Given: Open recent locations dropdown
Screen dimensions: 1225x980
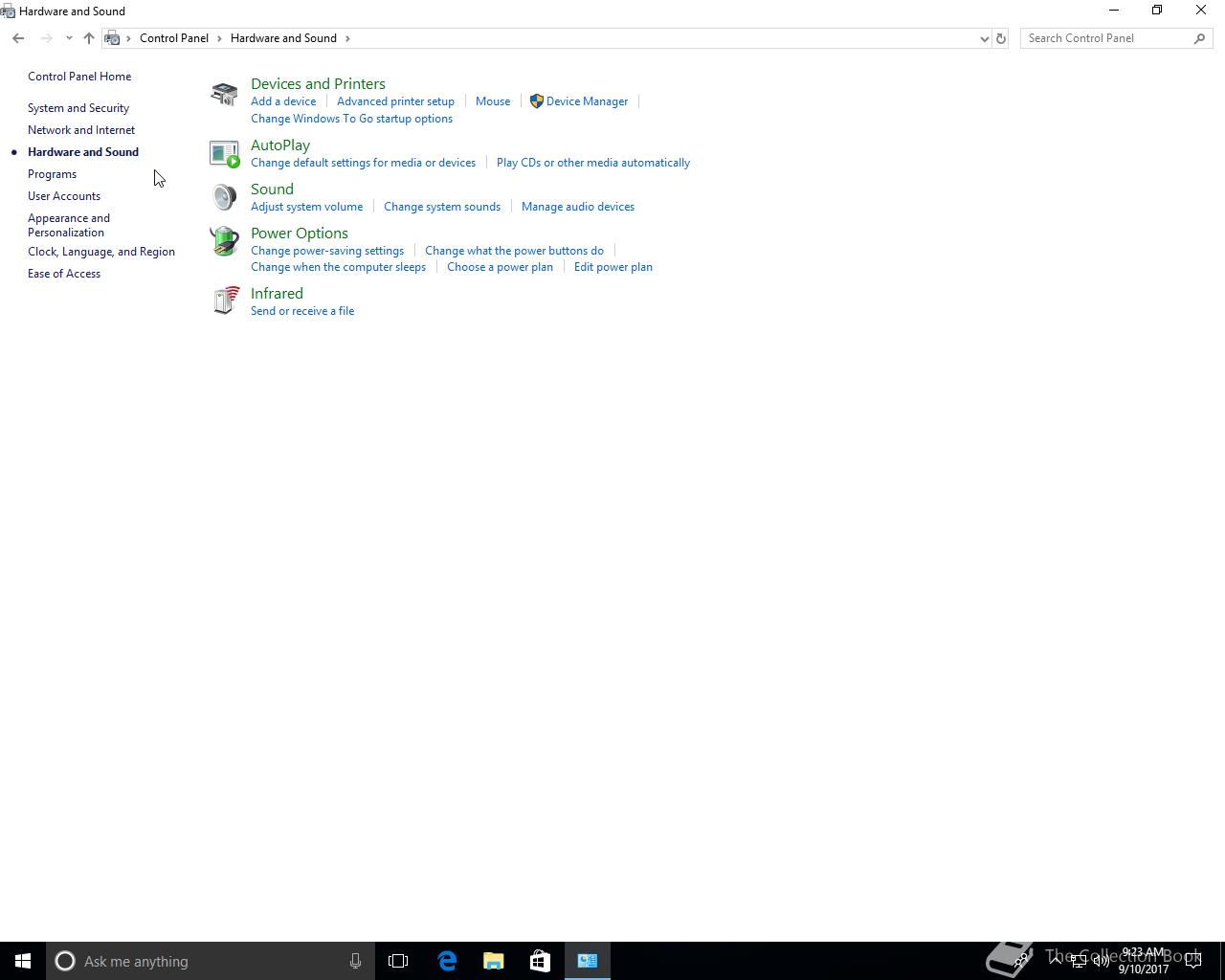Looking at the screenshot, I should tap(69, 38).
